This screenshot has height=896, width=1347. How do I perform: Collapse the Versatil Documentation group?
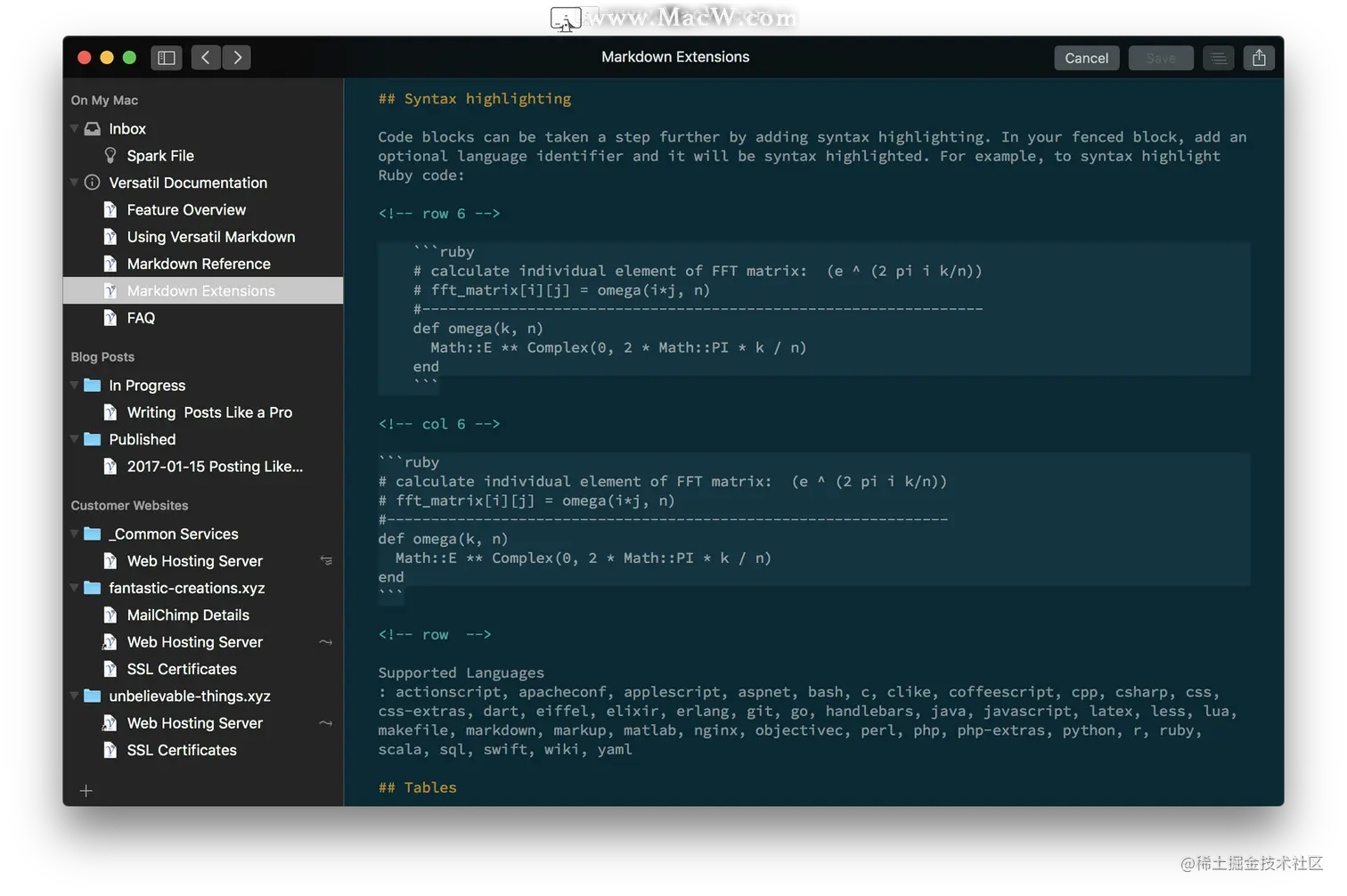tap(75, 183)
